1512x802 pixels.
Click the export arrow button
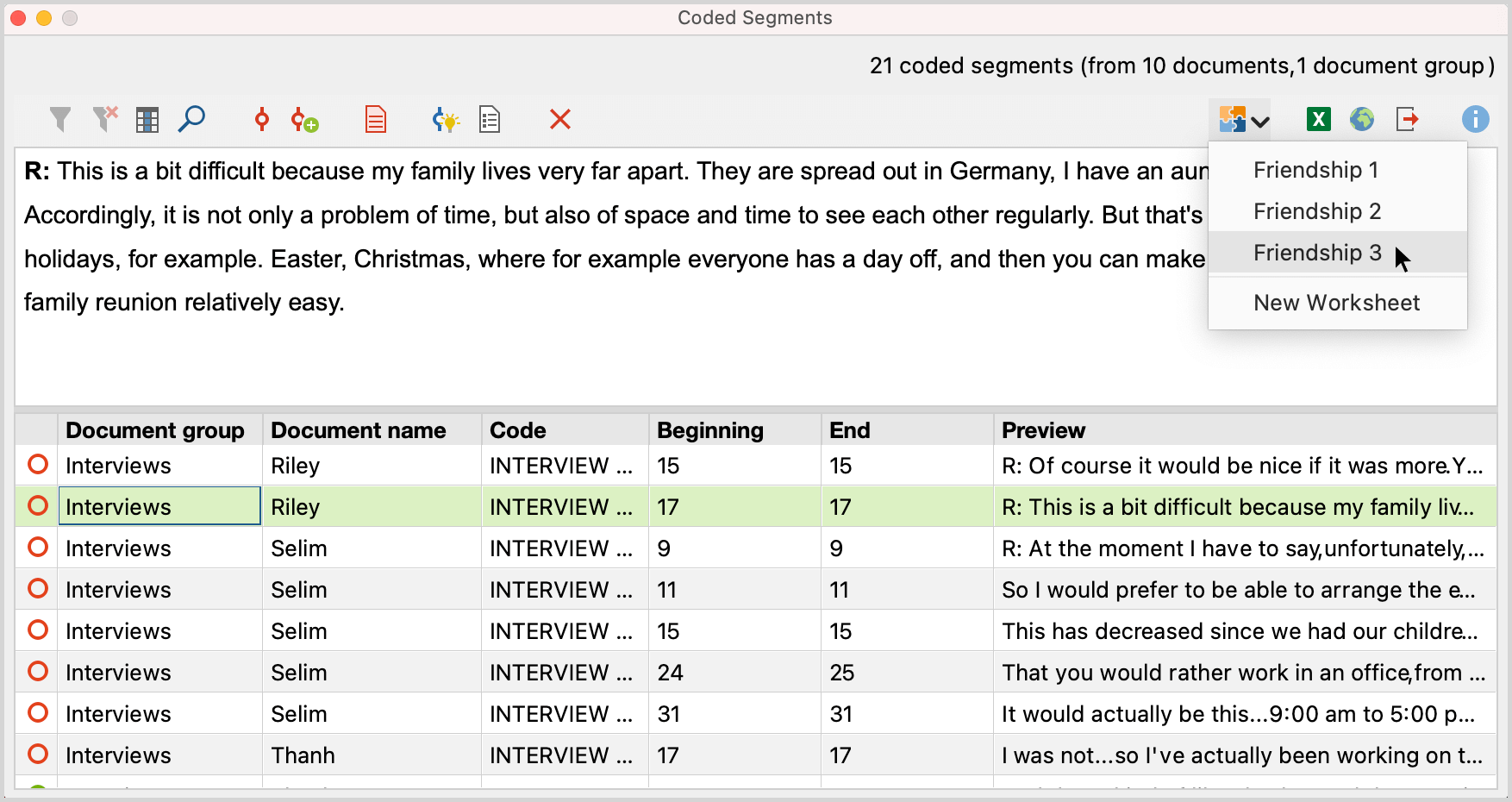coord(1408,119)
